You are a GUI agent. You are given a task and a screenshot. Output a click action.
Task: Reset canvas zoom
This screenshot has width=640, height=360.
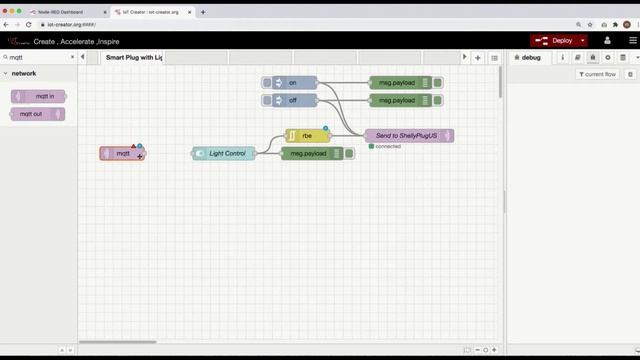pos(485,350)
